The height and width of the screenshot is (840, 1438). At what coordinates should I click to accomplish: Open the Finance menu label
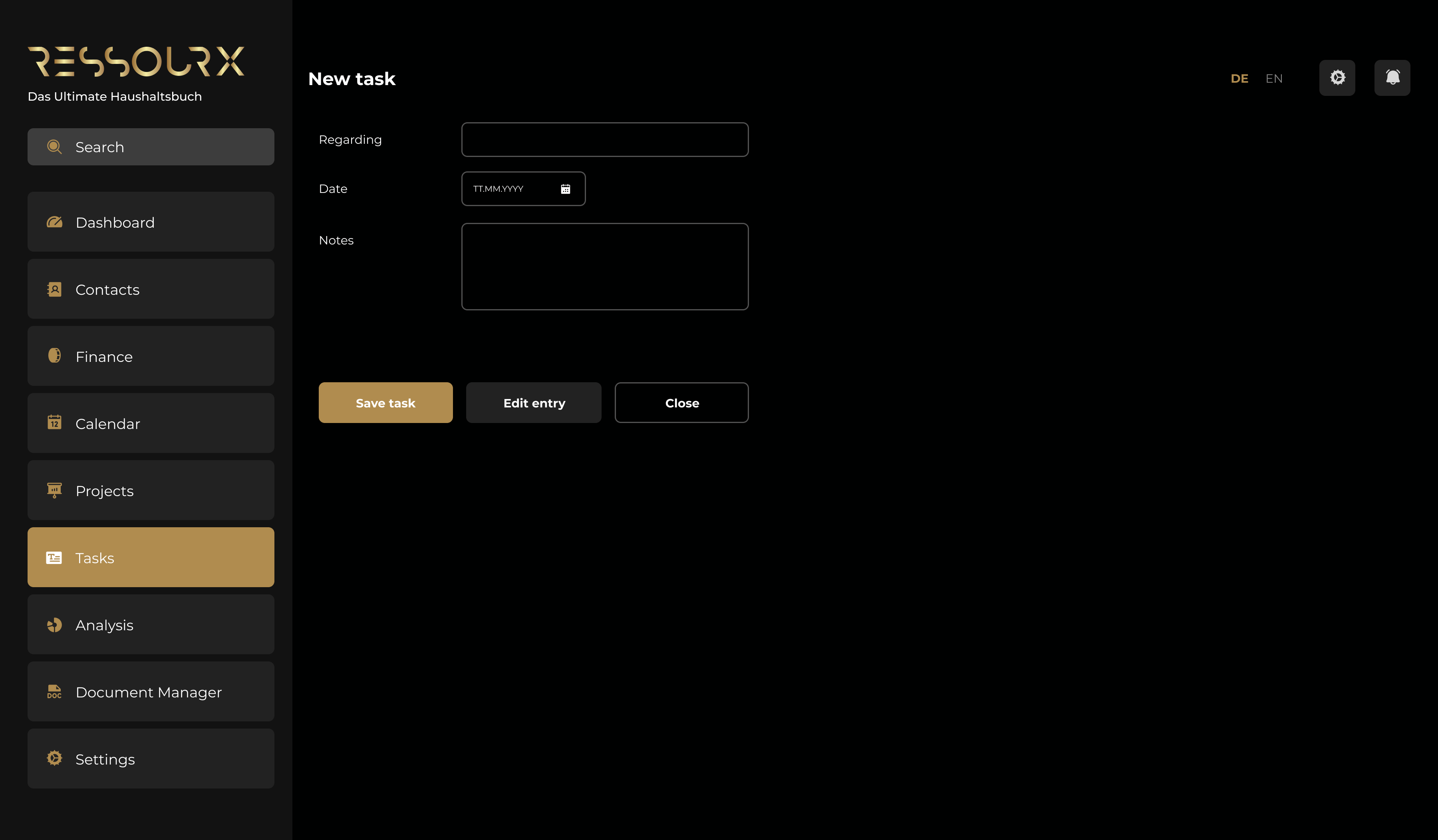tap(104, 357)
